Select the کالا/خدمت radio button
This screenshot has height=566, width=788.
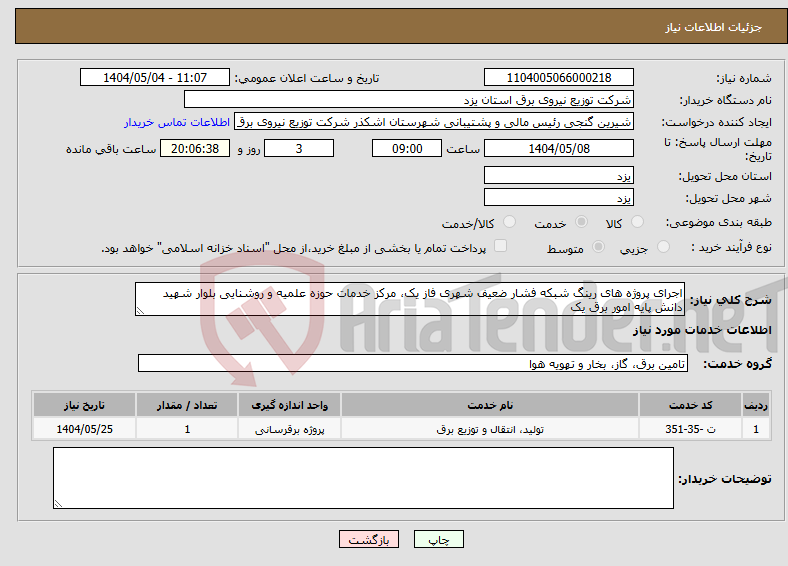[x=509, y=222]
